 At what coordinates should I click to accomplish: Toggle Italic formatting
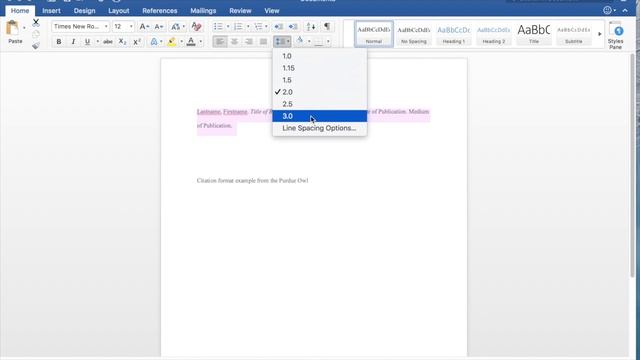[73, 42]
